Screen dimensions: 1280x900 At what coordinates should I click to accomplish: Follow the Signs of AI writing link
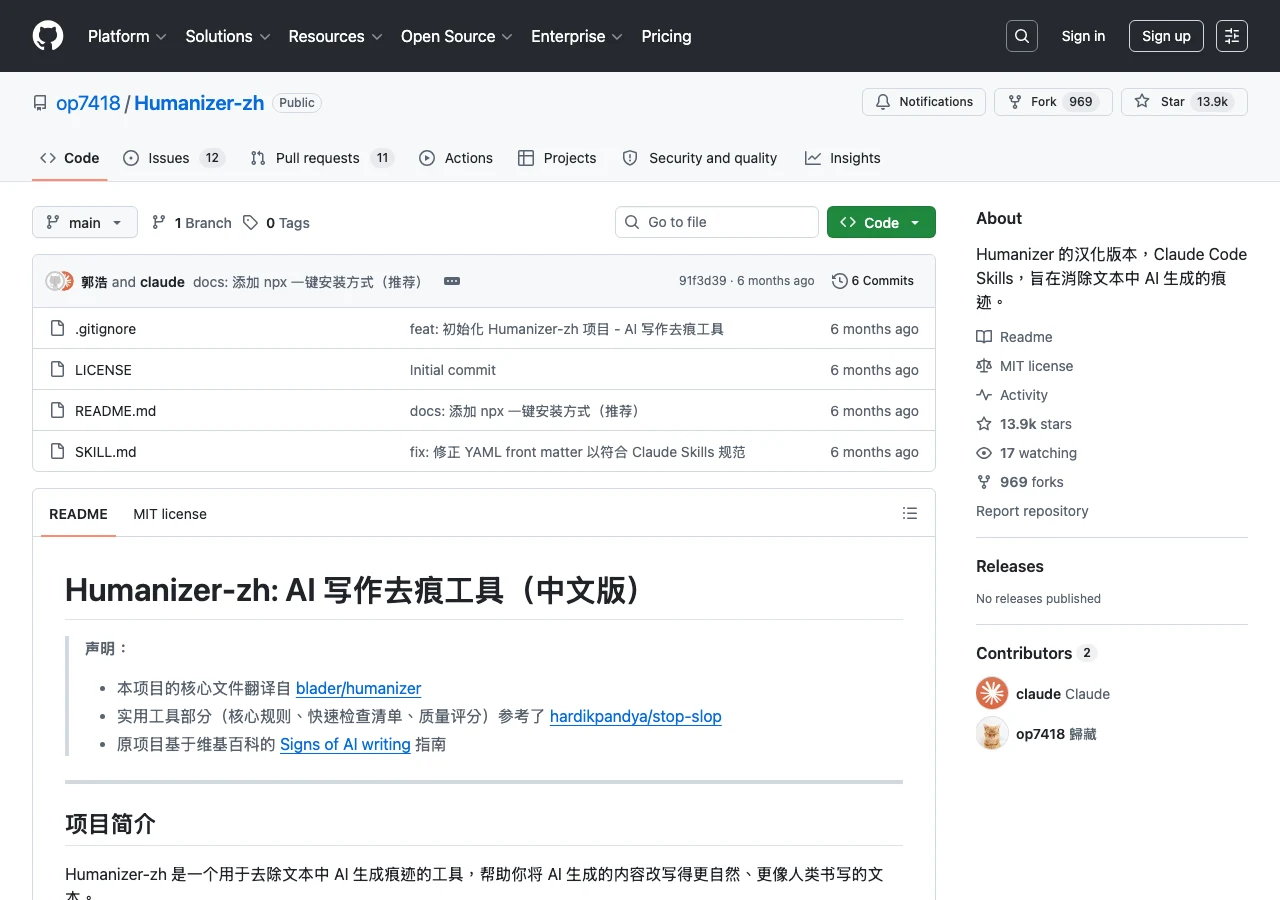pos(345,744)
